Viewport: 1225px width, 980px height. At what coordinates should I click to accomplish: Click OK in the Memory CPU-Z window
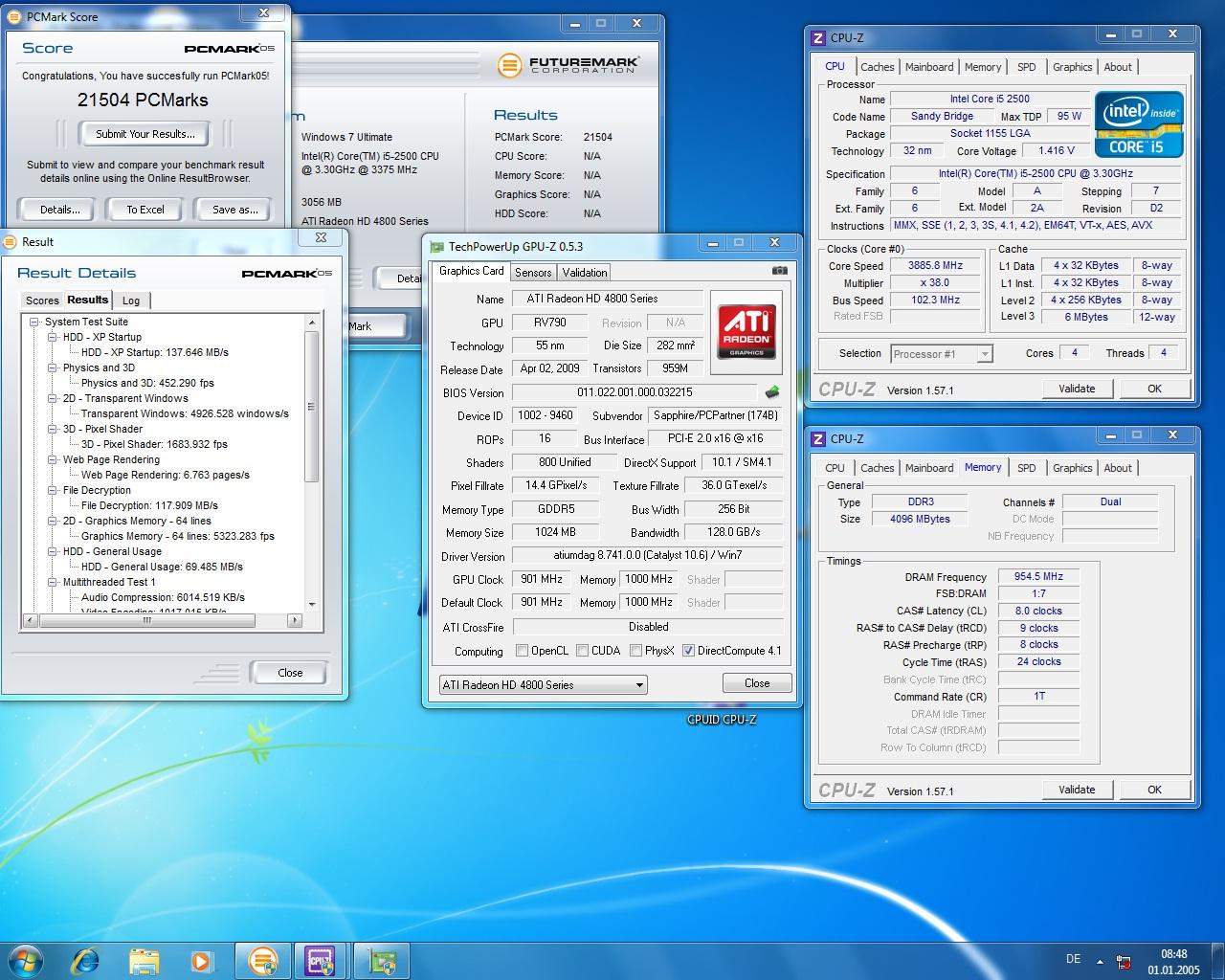pos(1154,790)
